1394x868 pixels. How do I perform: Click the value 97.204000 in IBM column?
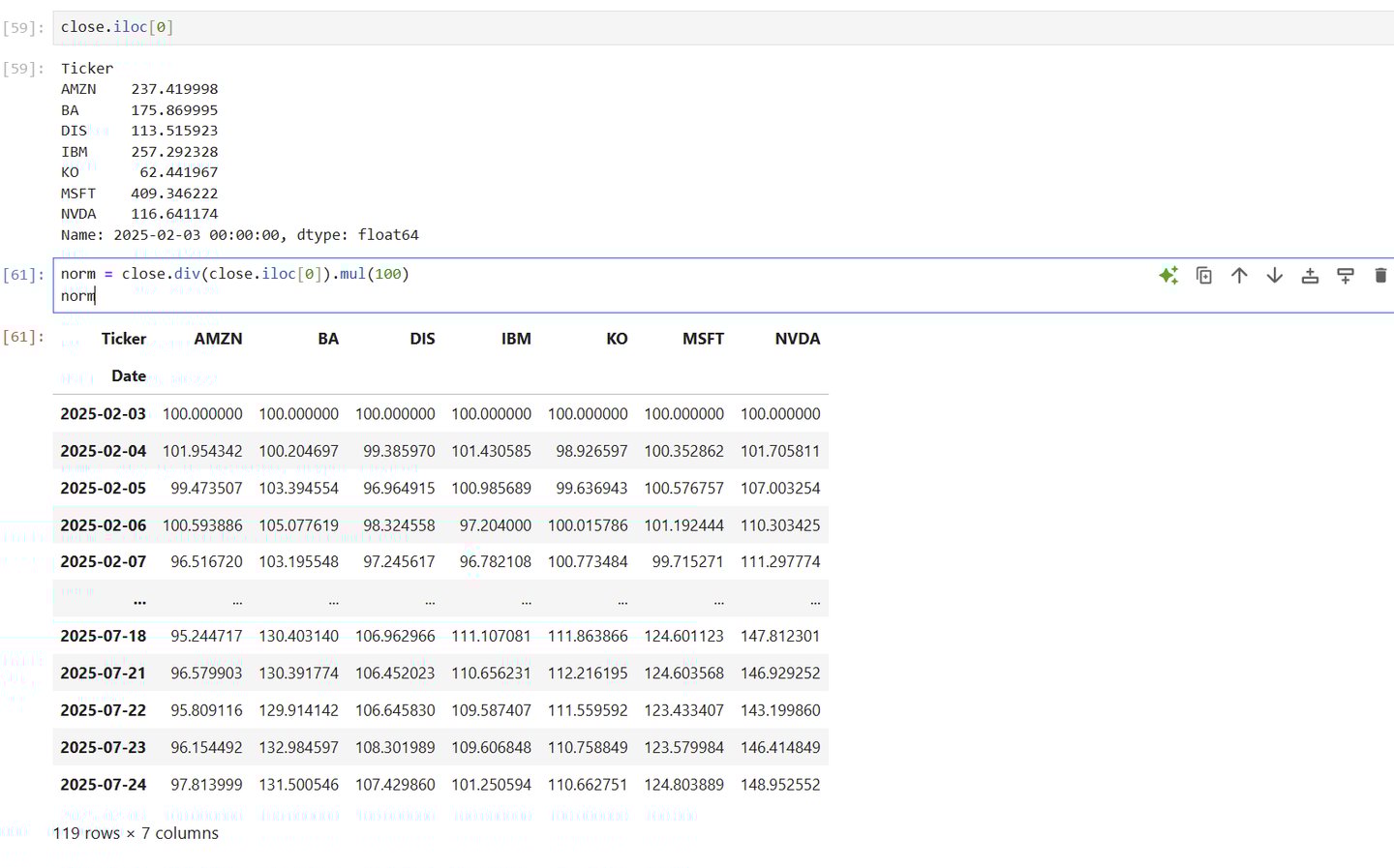[496, 525]
